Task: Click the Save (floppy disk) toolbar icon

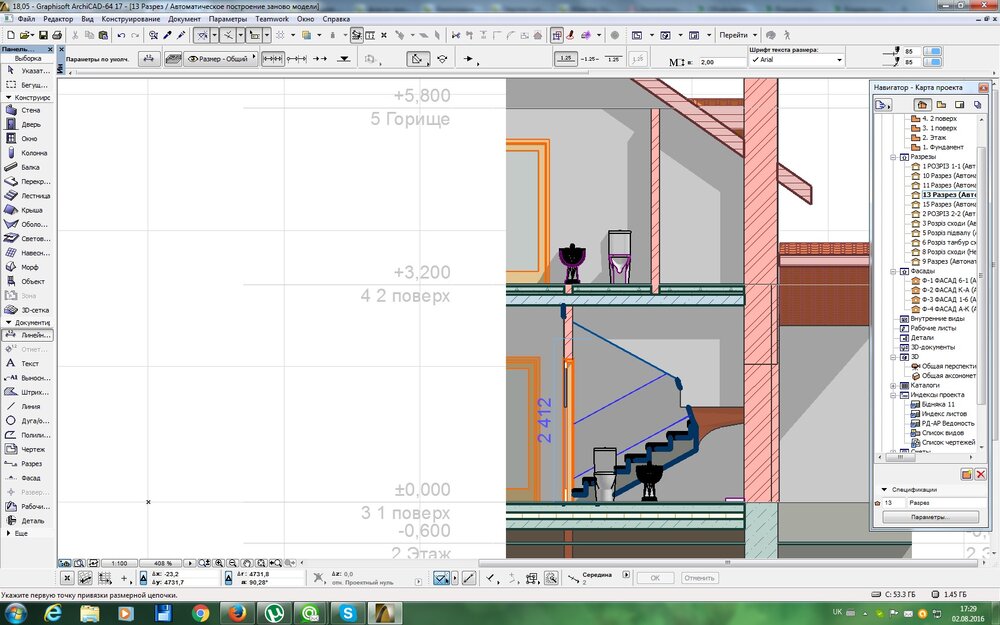Action: (42, 35)
